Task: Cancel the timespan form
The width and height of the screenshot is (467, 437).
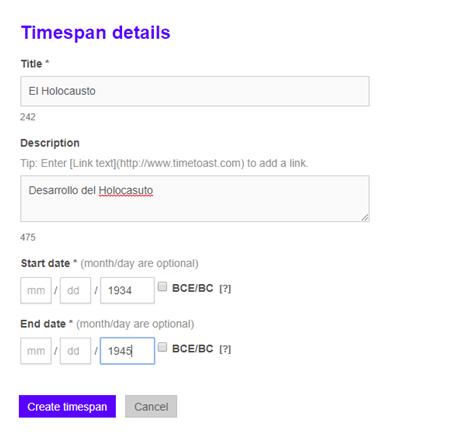Action: (x=151, y=406)
